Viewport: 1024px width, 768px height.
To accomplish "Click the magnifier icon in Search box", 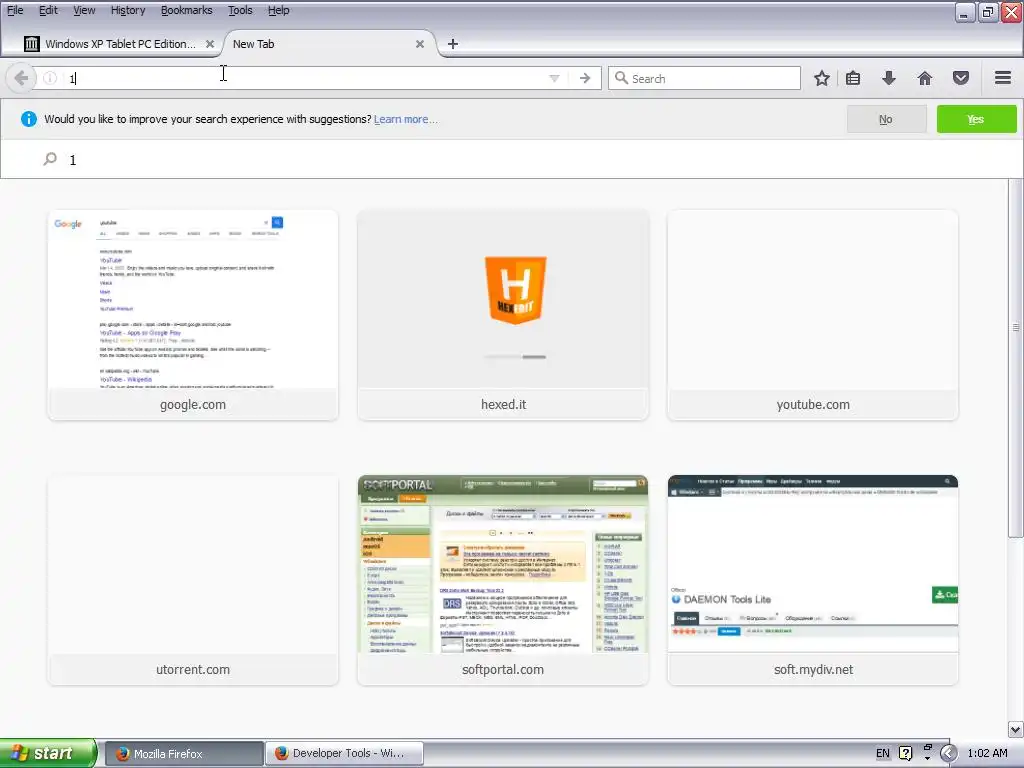I will pos(621,78).
